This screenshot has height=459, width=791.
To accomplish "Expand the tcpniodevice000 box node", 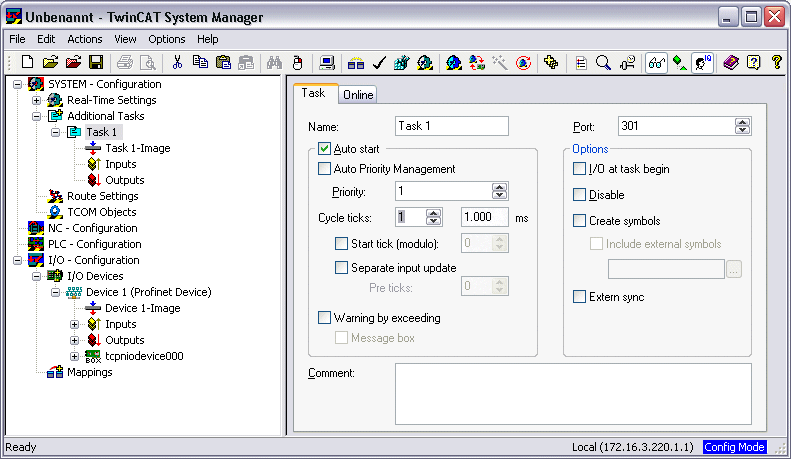I will [x=75, y=356].
